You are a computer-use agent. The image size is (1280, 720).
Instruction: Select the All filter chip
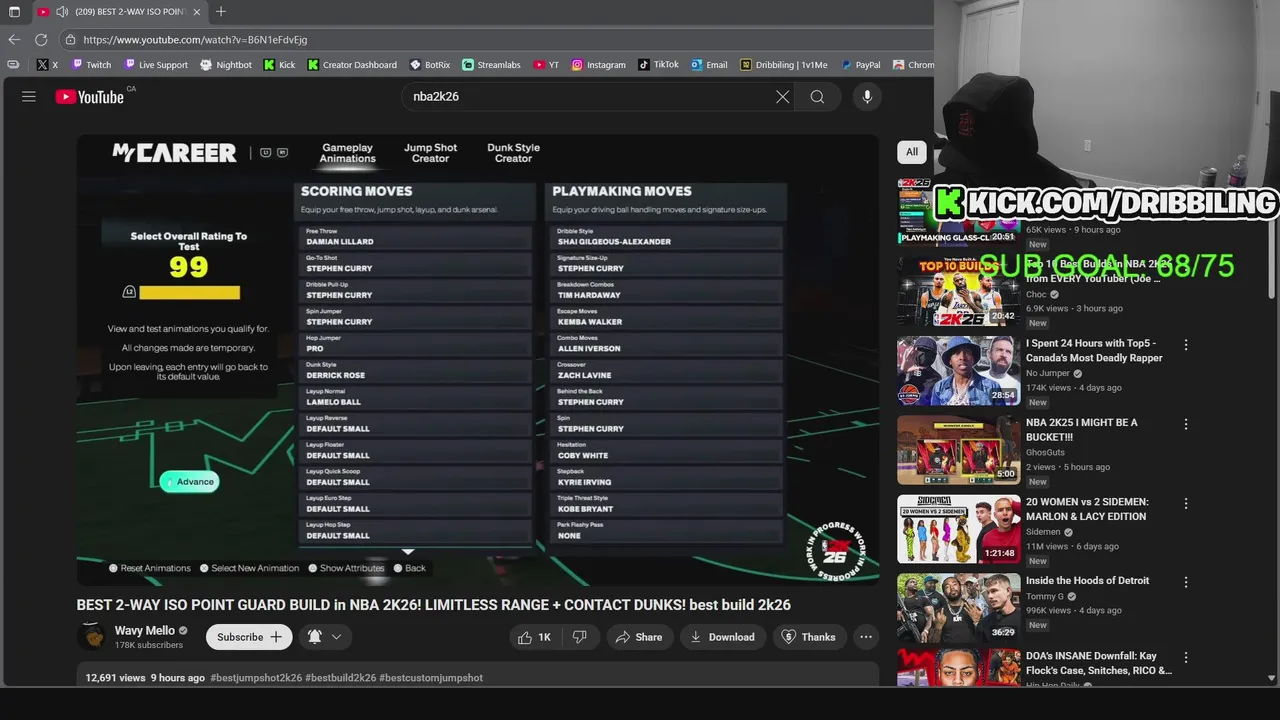click(x=912, y=152)
